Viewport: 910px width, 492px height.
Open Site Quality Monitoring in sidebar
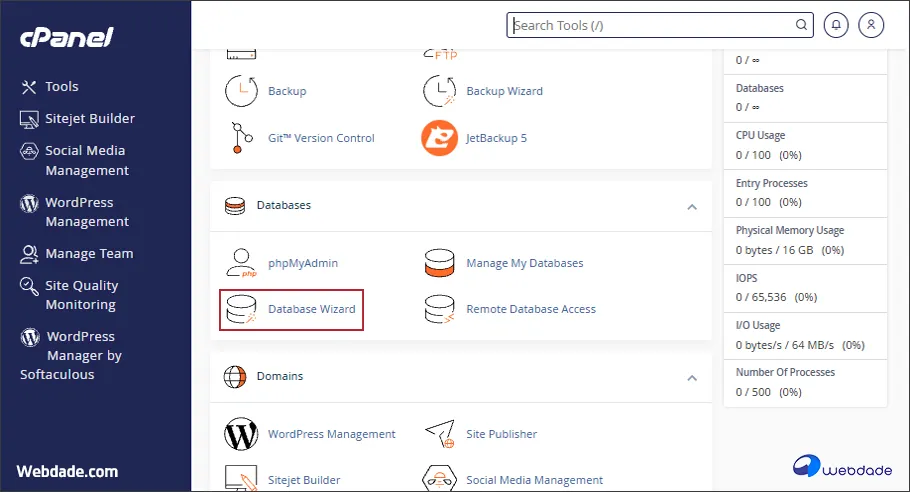[x=80, y=295]
